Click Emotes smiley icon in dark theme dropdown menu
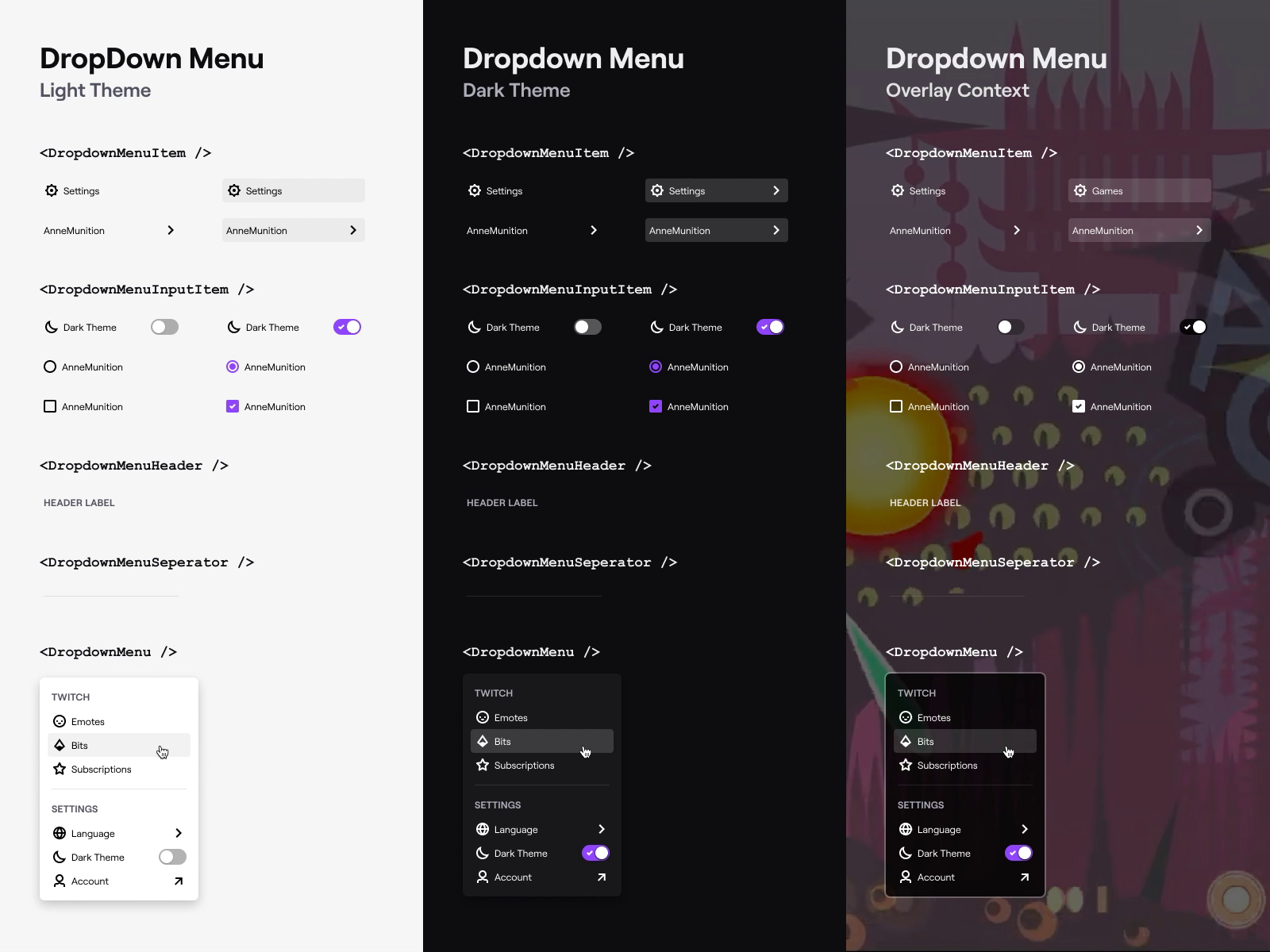This screenshot has height=952, width=1270. click(x=483, y=718)
